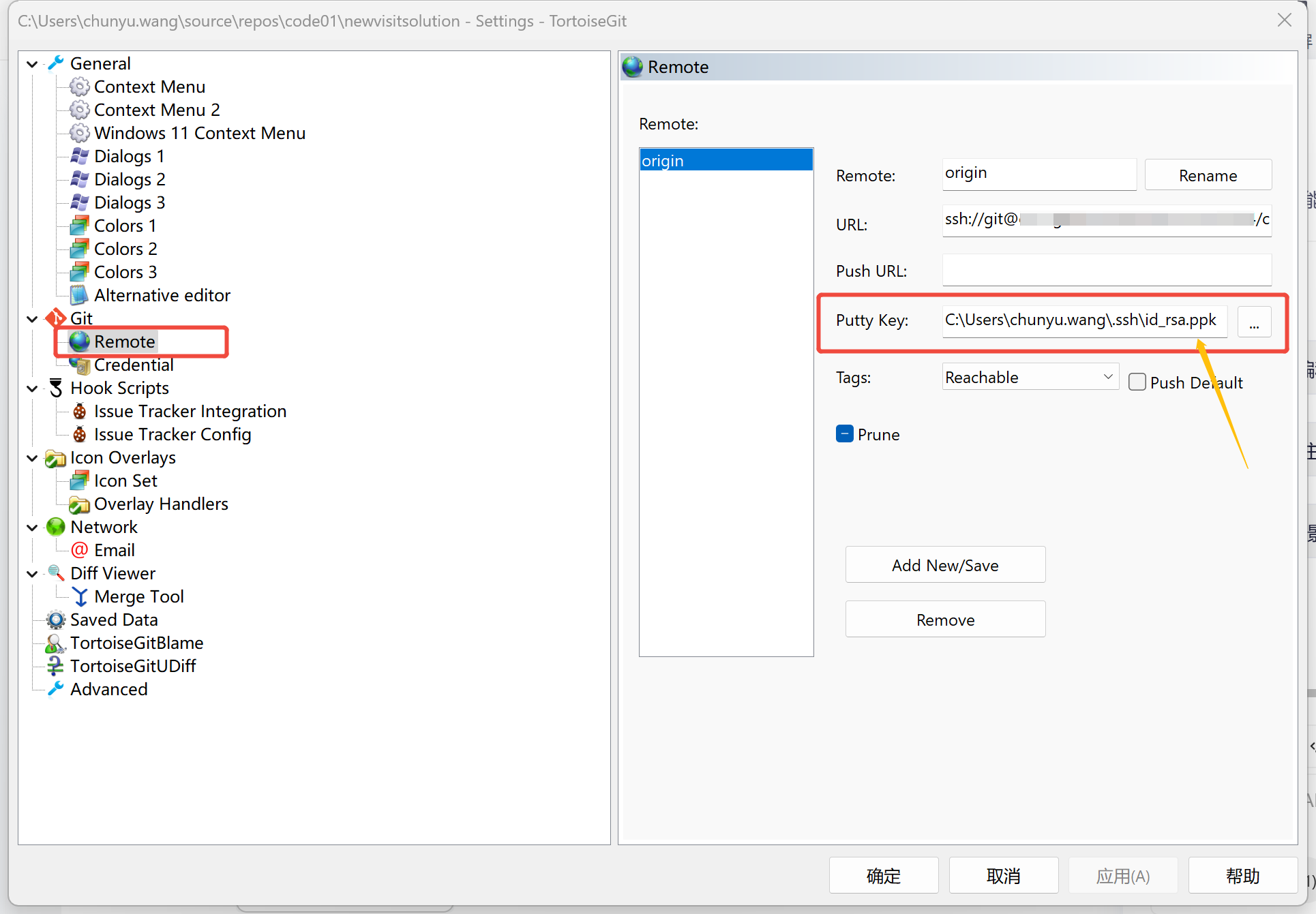Collapse the Diff Viewer tree node

[32, 574]
